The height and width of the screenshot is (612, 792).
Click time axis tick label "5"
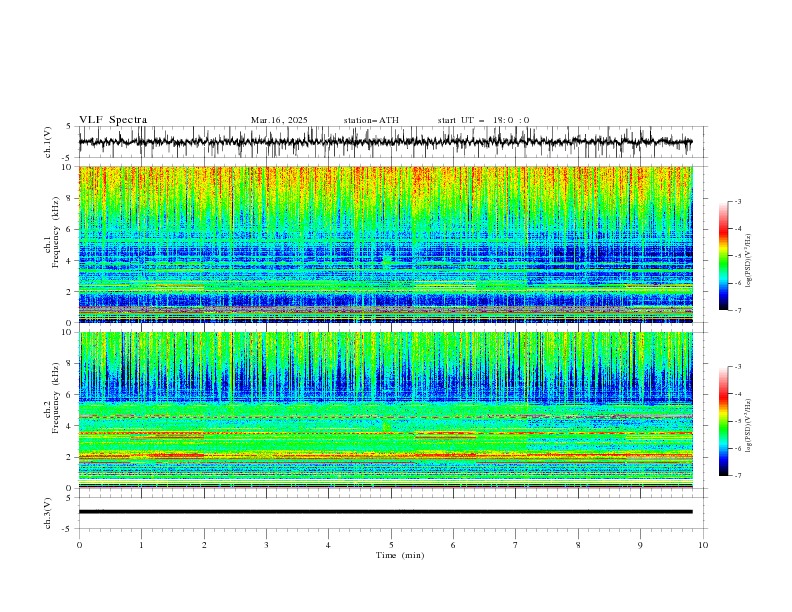(x=391, y=545)
